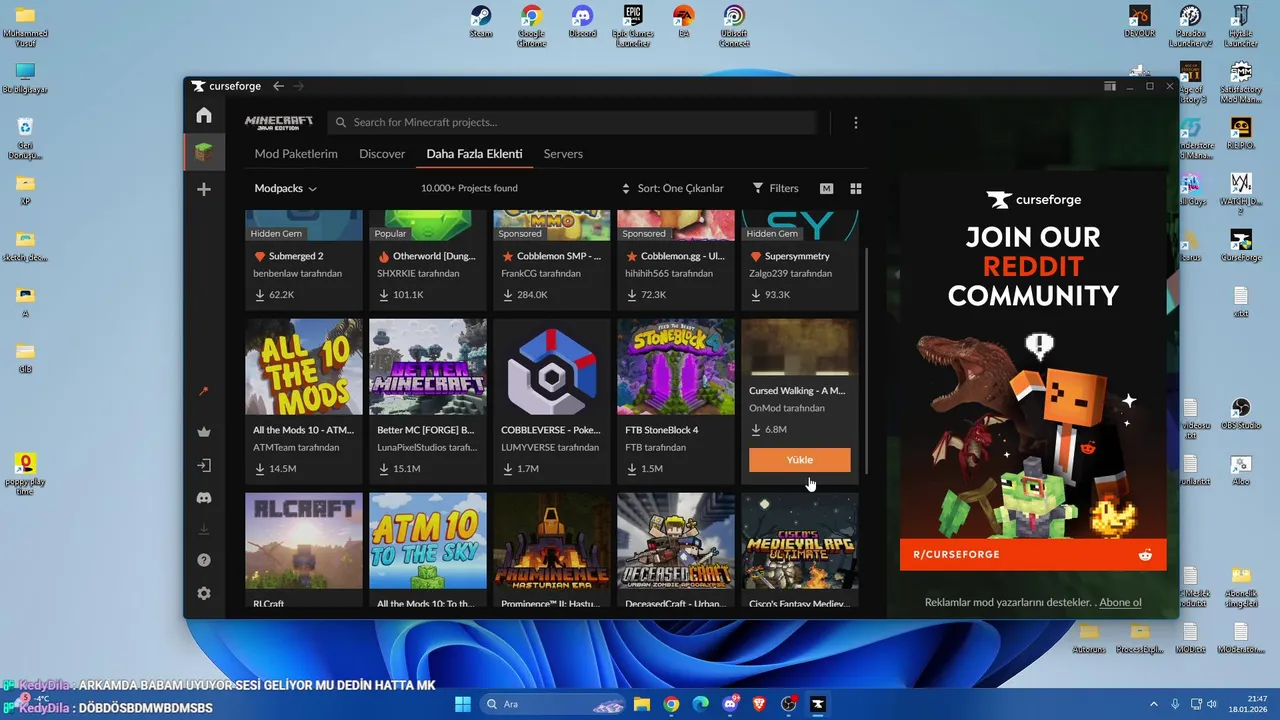The height and width of the screenshot is (720, 1280).
Task: Open the three-dot options menu
Action: [856, 122]
